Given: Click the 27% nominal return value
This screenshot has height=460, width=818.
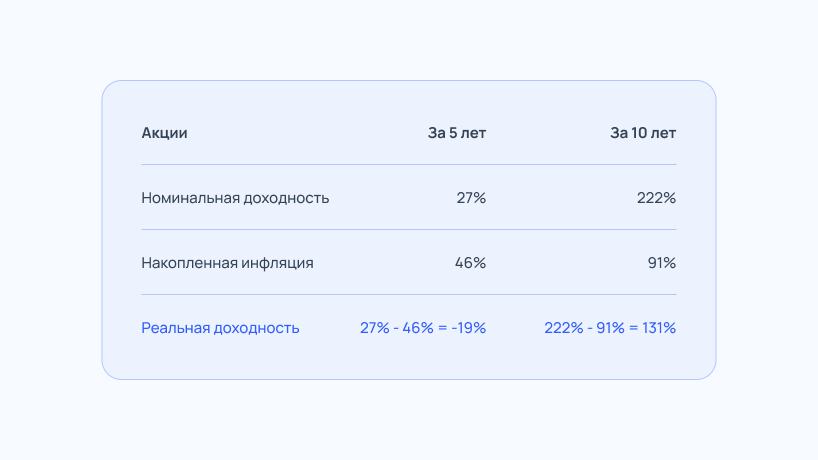Looking at the screenshot, I should 471,198.
